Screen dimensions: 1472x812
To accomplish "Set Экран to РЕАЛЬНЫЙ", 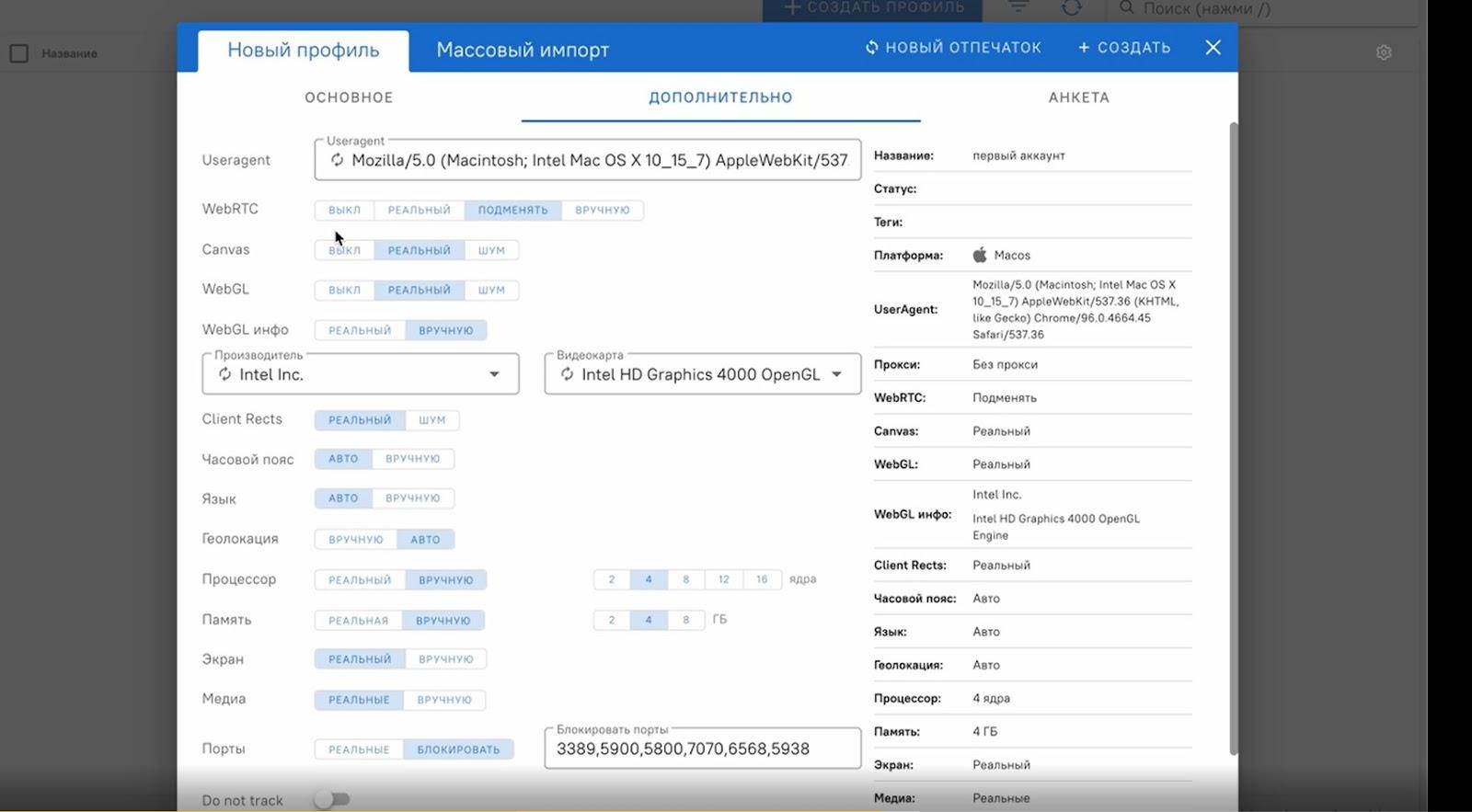I will coord(360,659).
